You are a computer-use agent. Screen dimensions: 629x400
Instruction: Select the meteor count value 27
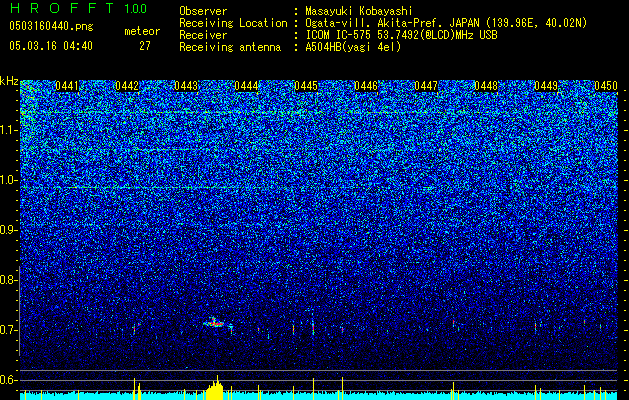(145, 46)
